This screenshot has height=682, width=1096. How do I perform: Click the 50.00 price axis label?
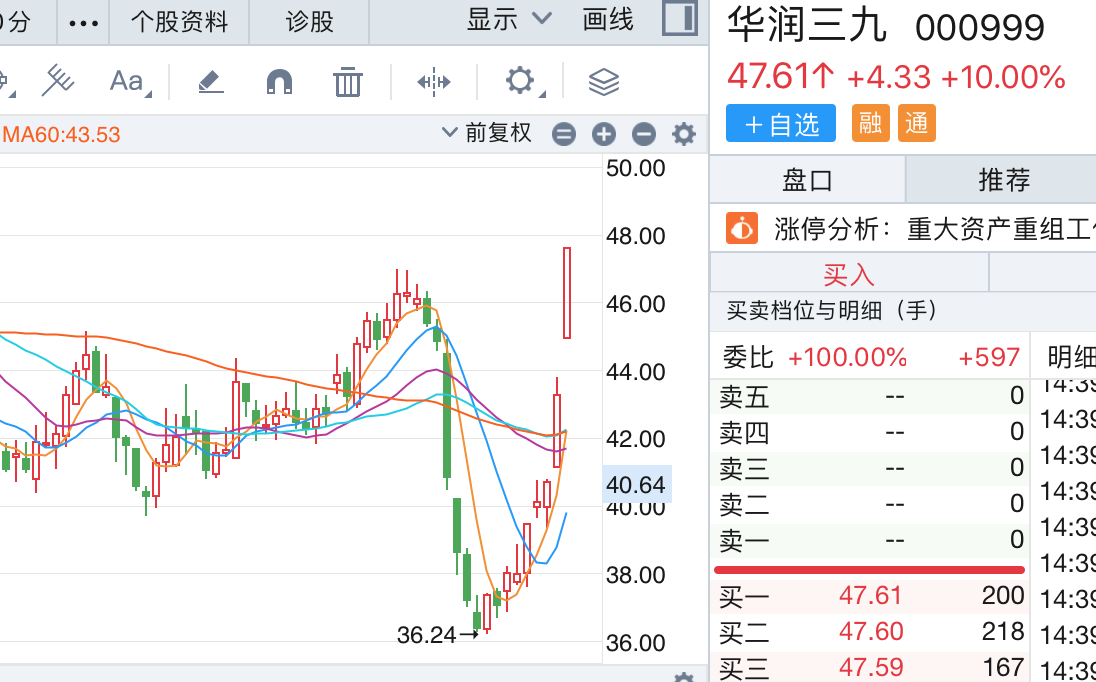(635, 168)
